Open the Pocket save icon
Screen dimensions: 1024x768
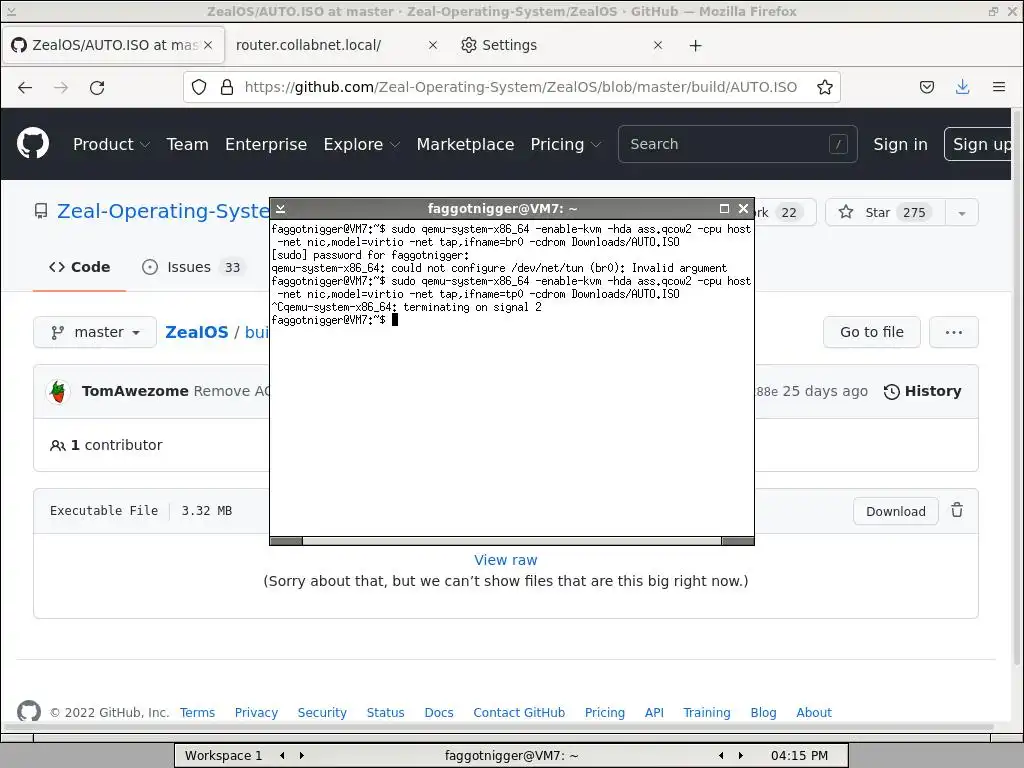click(927, 87)
